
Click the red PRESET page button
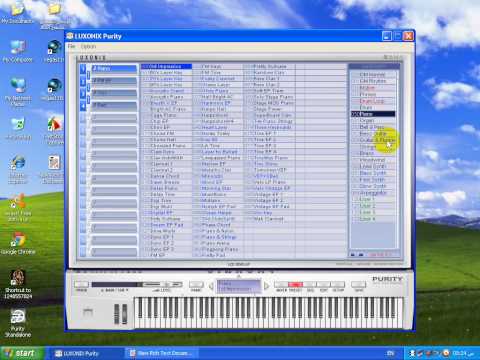tap(295, 284)
